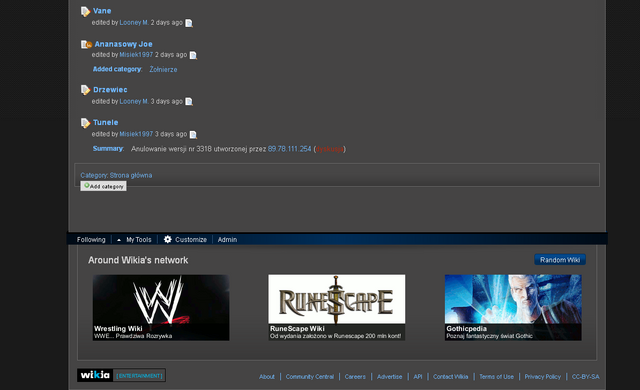Visit Looney M. profile under Vane
The width and height of the screenshot is (640, 390).
(x=134, y=22)
